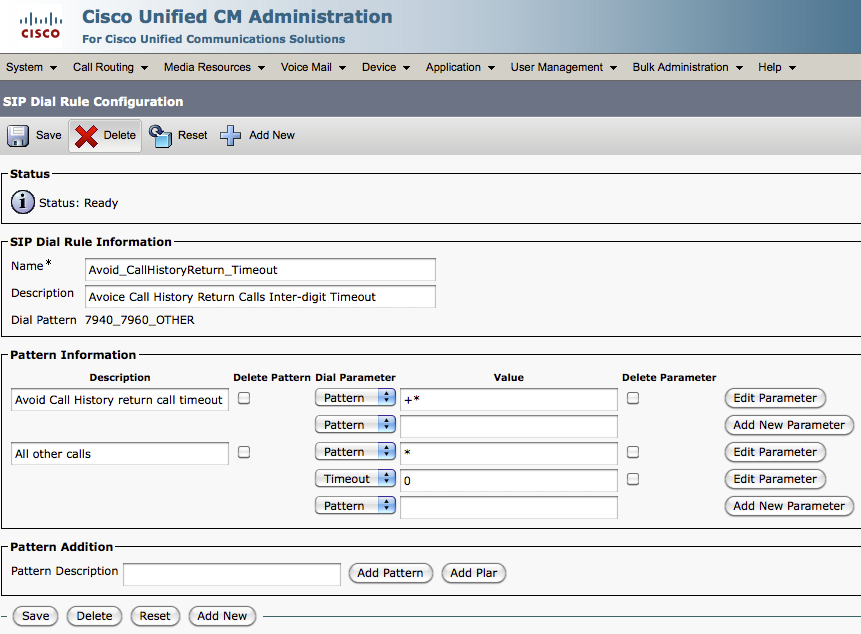Click the Add Pattern button
Screen dimensions: 861x634
tap(390, 573)
